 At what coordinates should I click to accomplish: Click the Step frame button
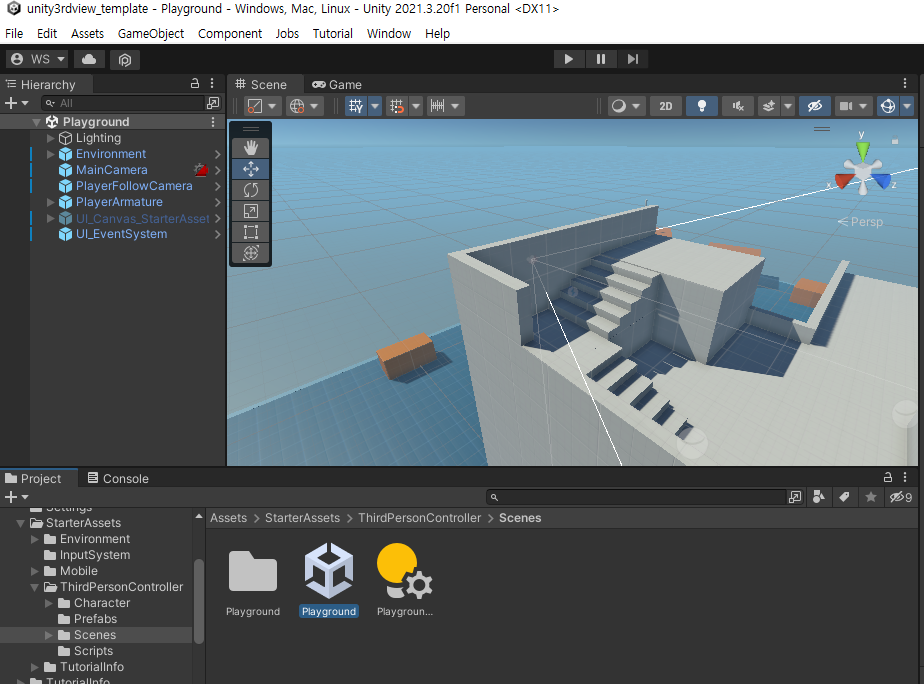coord(632,59)
